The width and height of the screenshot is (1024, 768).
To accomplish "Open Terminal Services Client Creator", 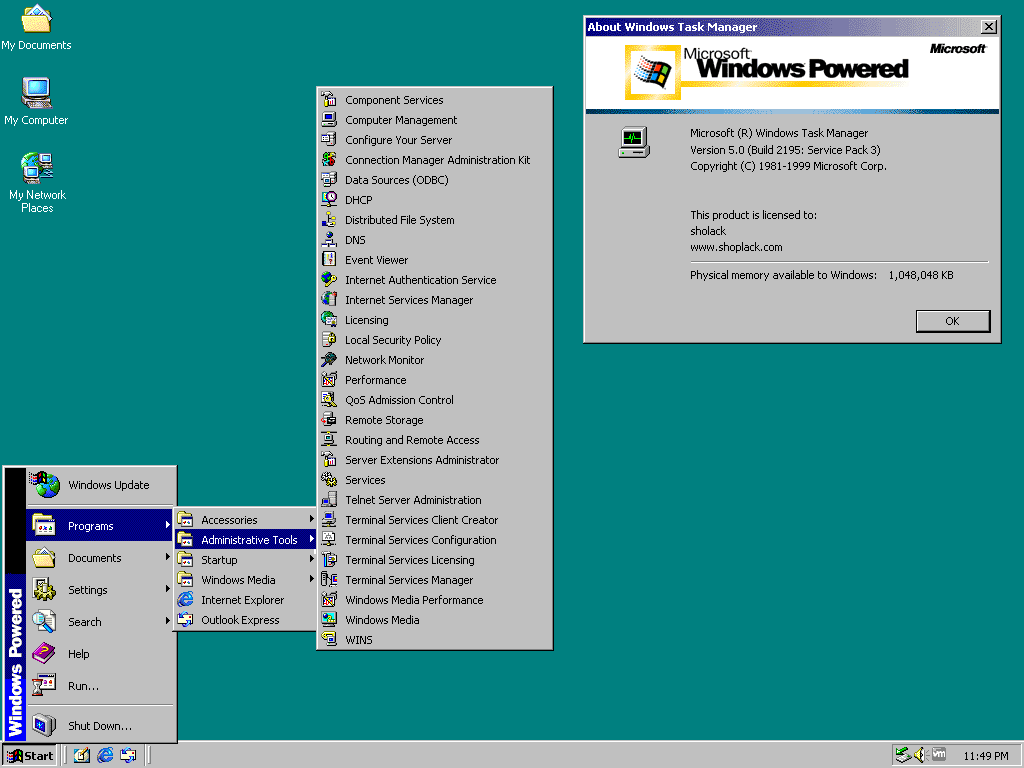I will 435,520.
